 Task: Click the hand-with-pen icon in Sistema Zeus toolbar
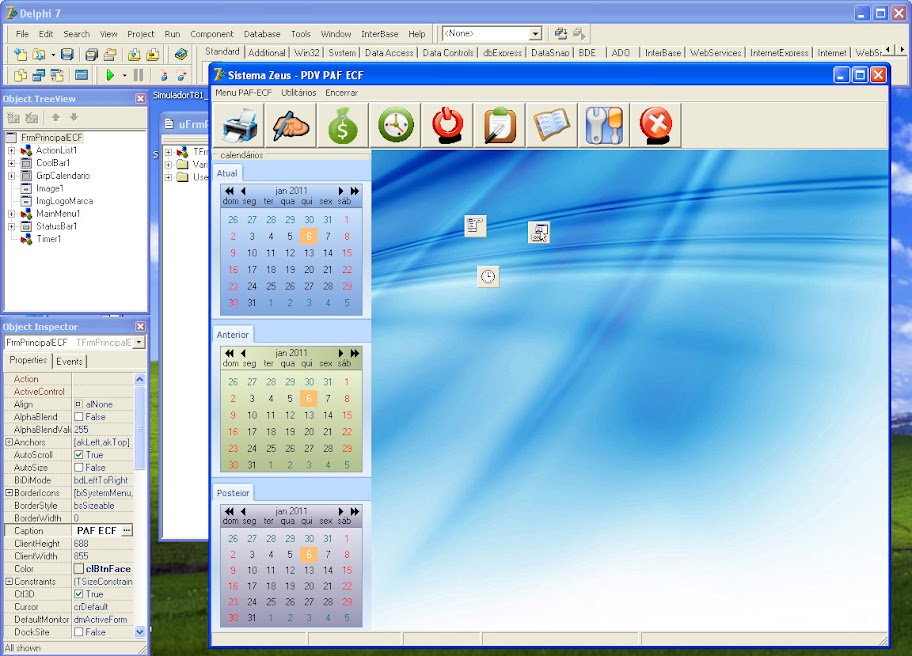(290, 125)
